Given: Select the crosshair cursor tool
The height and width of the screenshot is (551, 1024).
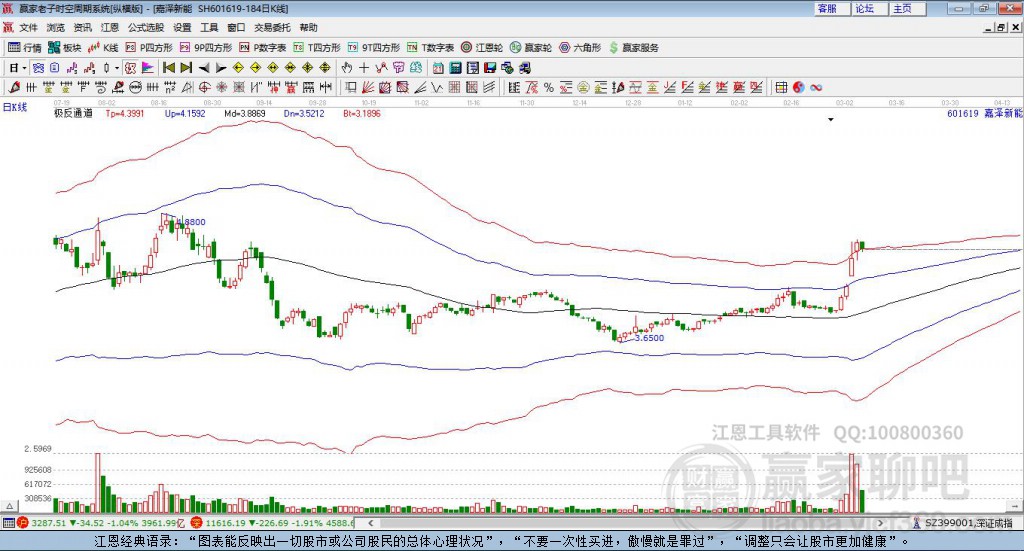Looking at the screenshot, I should (364, 68).
